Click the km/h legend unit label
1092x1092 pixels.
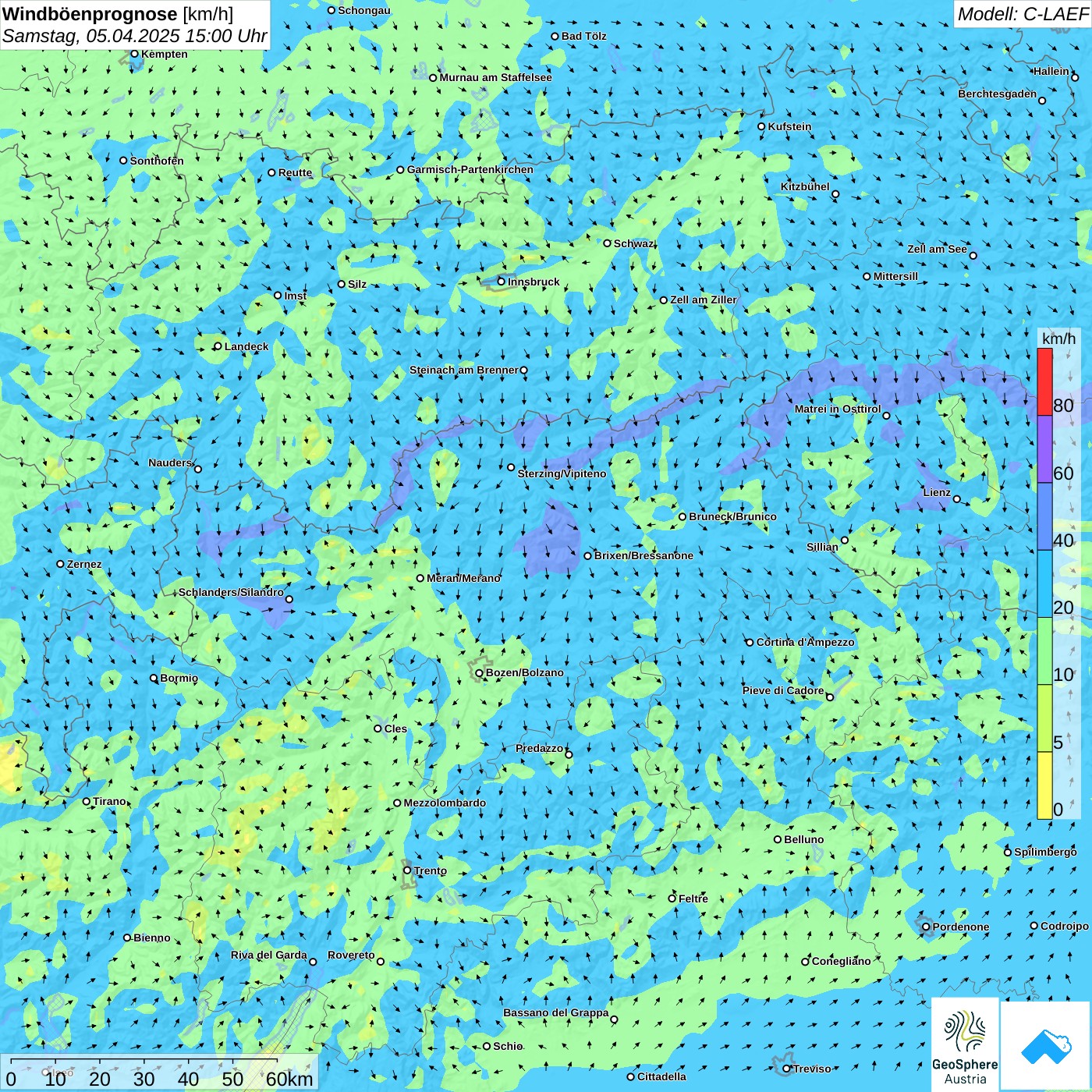click(1058, 339)
